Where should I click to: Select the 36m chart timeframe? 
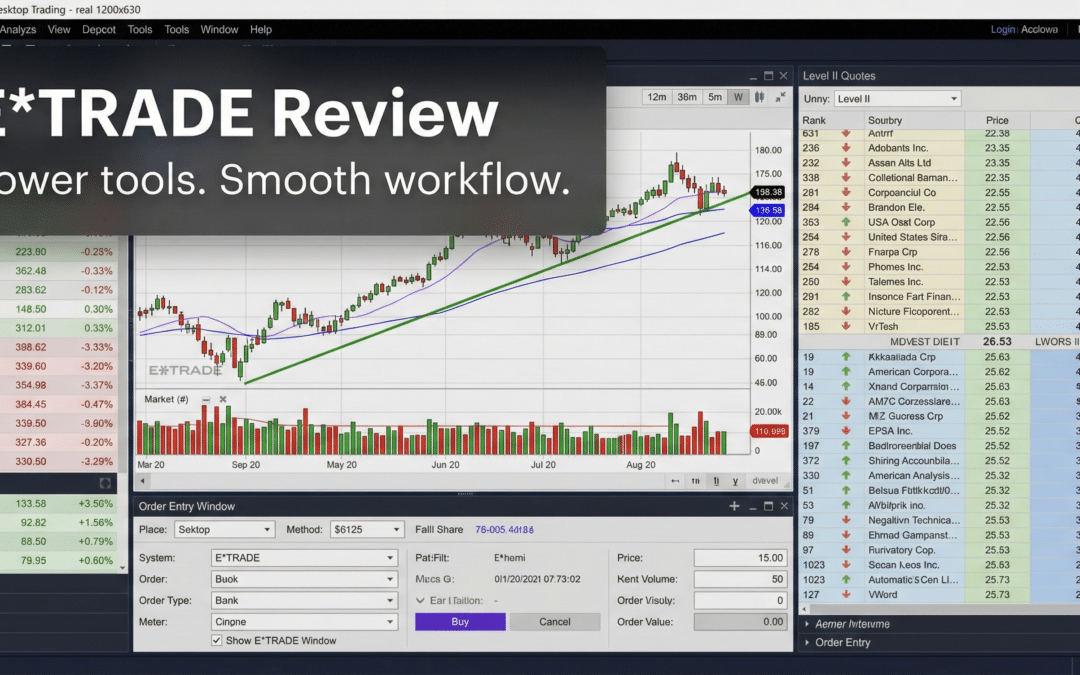click(x=687, y=97)
